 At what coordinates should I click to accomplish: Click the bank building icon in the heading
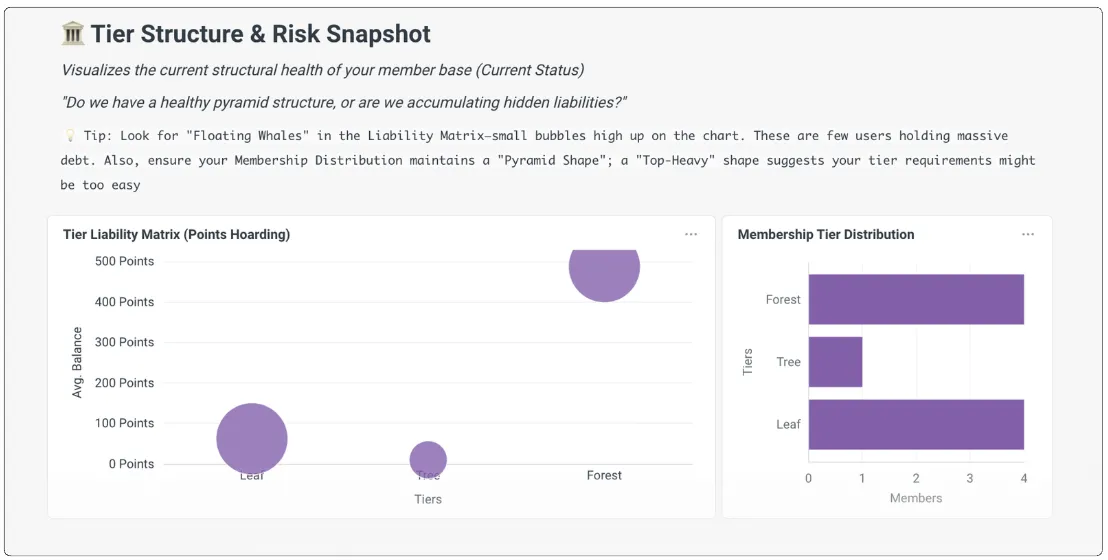pos(73,34)
